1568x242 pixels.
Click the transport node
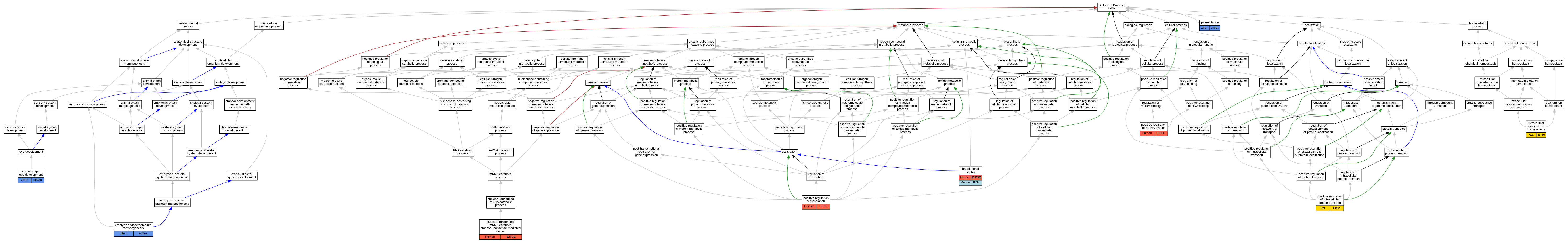pyautogui.click(x=1402, y=83)
